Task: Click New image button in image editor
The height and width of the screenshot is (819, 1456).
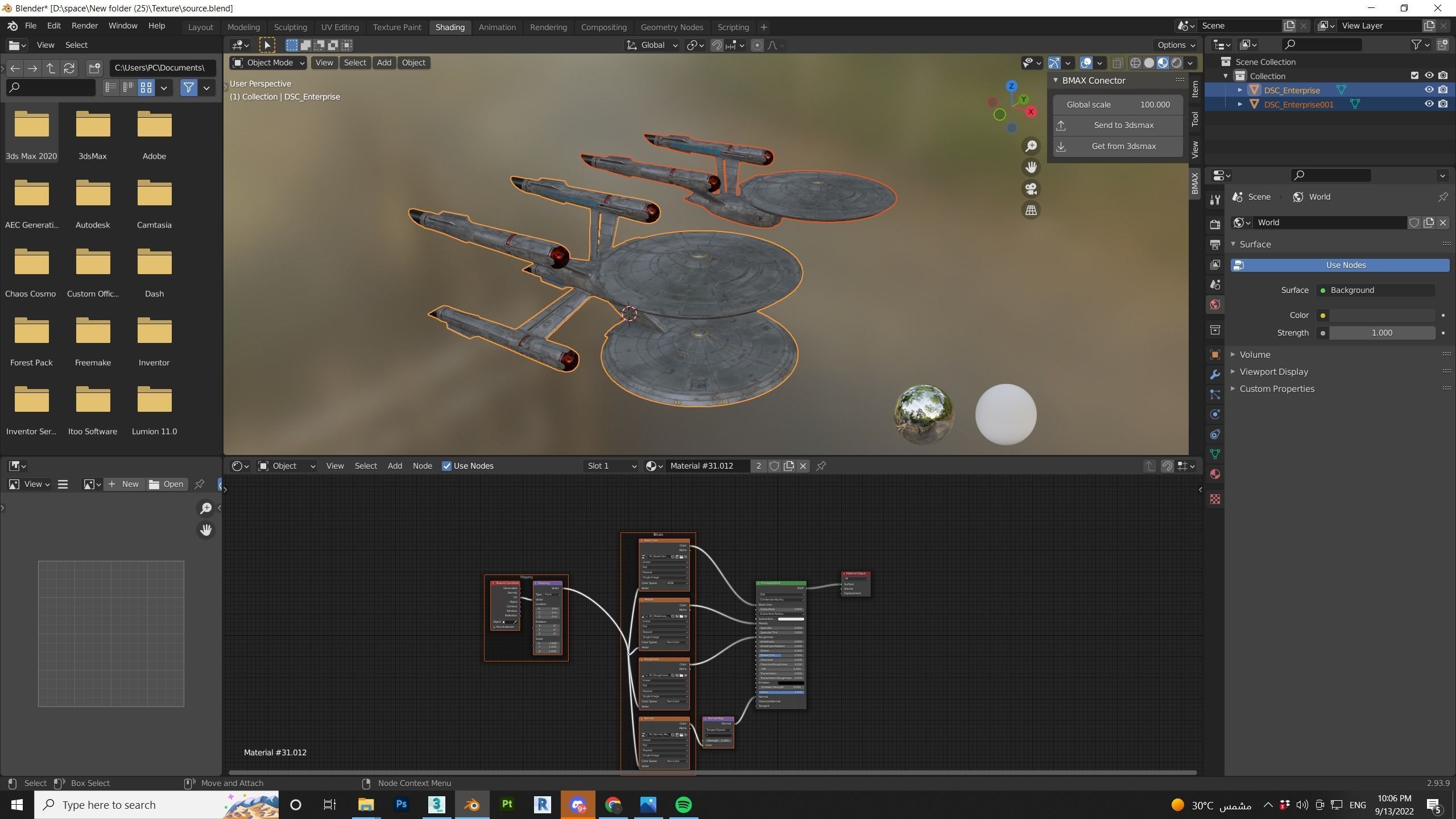Action: [123, 485]
